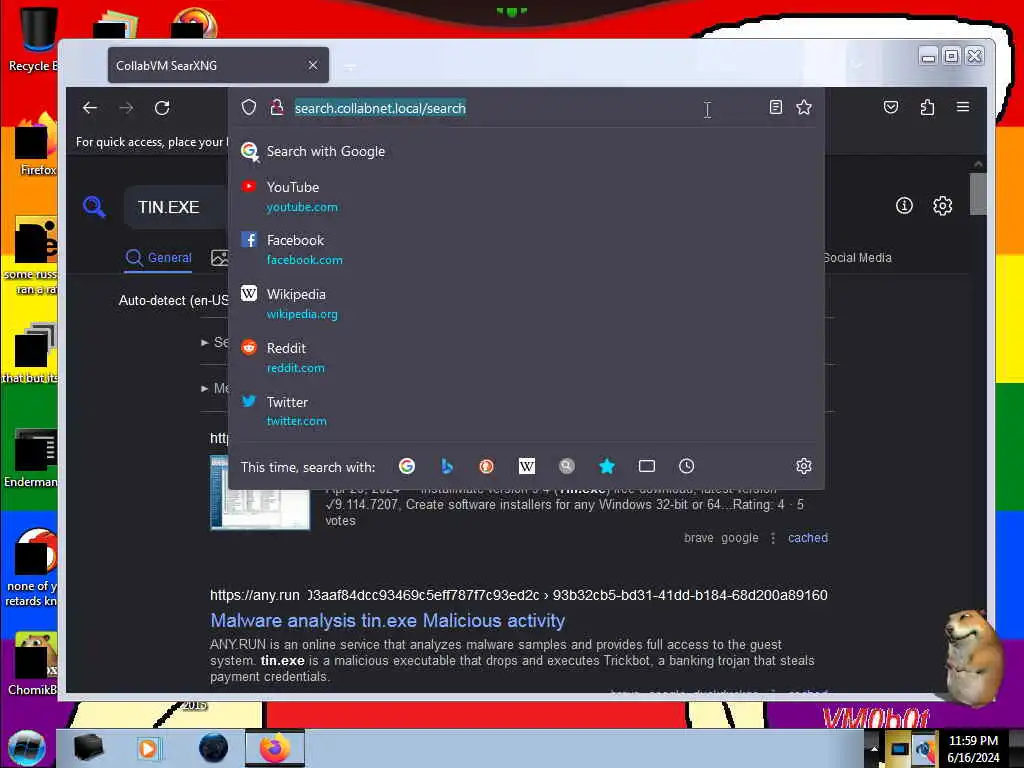The height and width of the screenshot is (768, 1024).
Task: Toggle reader view icon in address bar
Action: point(775,107)
